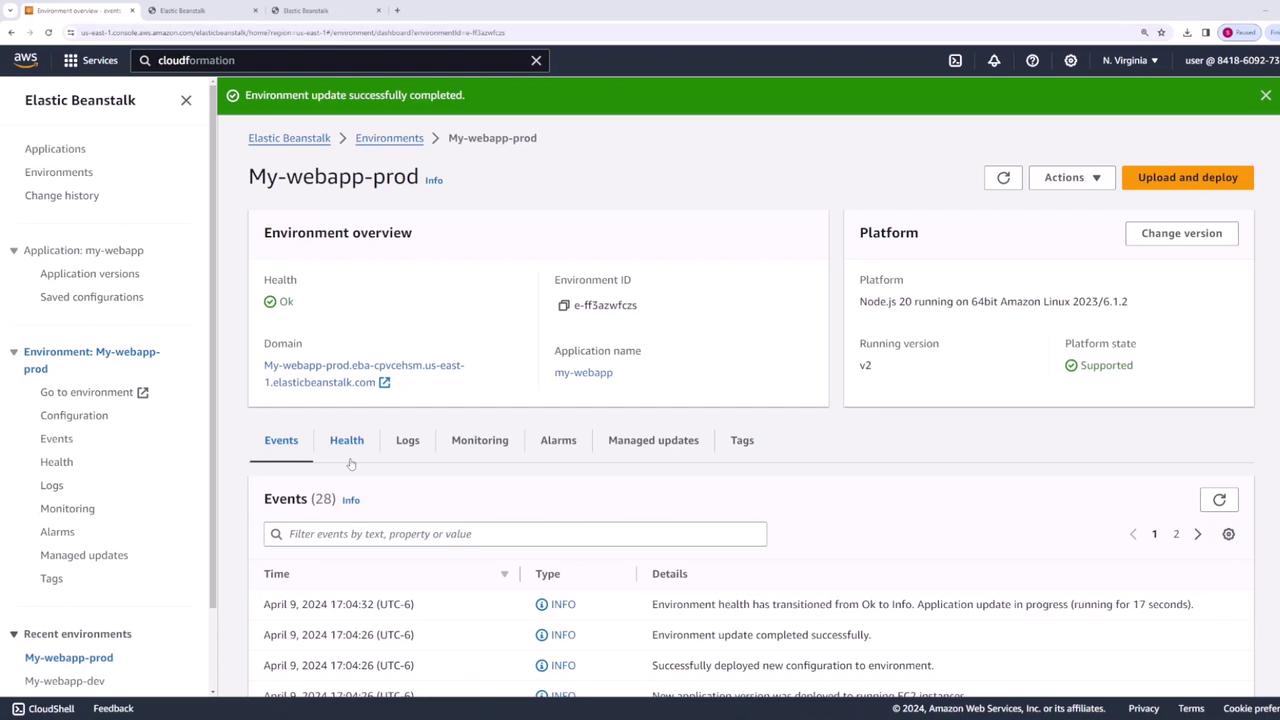The width and height of the screenshot is (1280, 720).
Task: Select the Events tab
Action: point(281,440)
